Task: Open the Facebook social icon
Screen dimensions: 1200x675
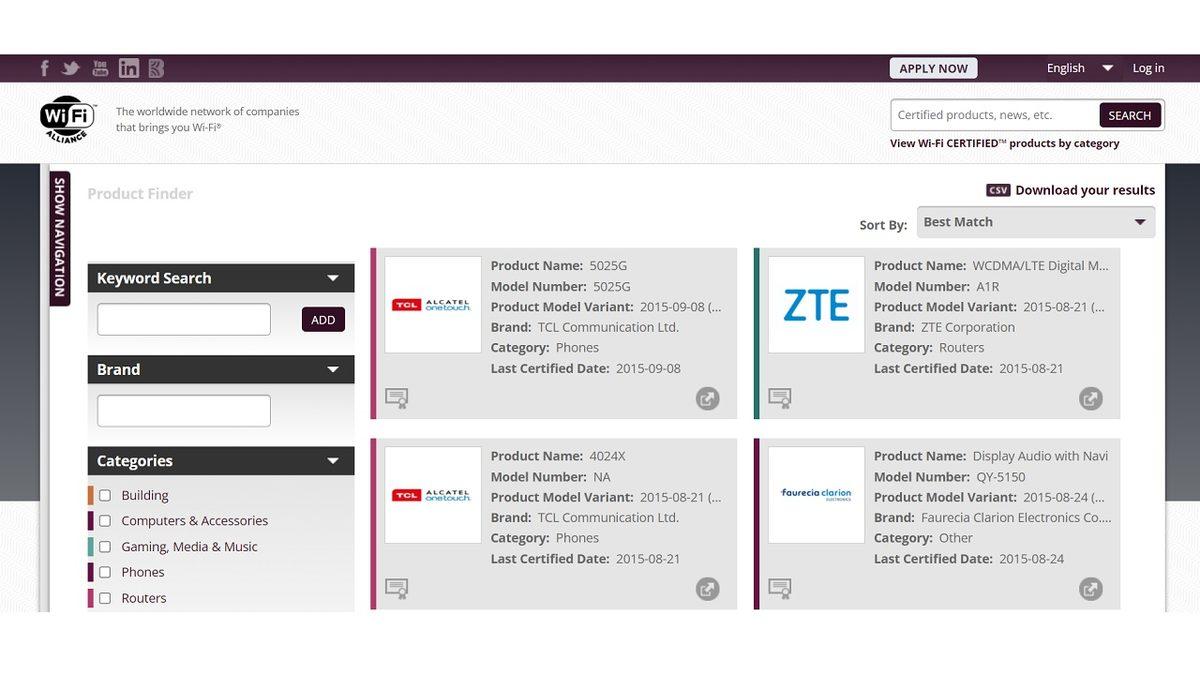Action: tap(44, 68)
